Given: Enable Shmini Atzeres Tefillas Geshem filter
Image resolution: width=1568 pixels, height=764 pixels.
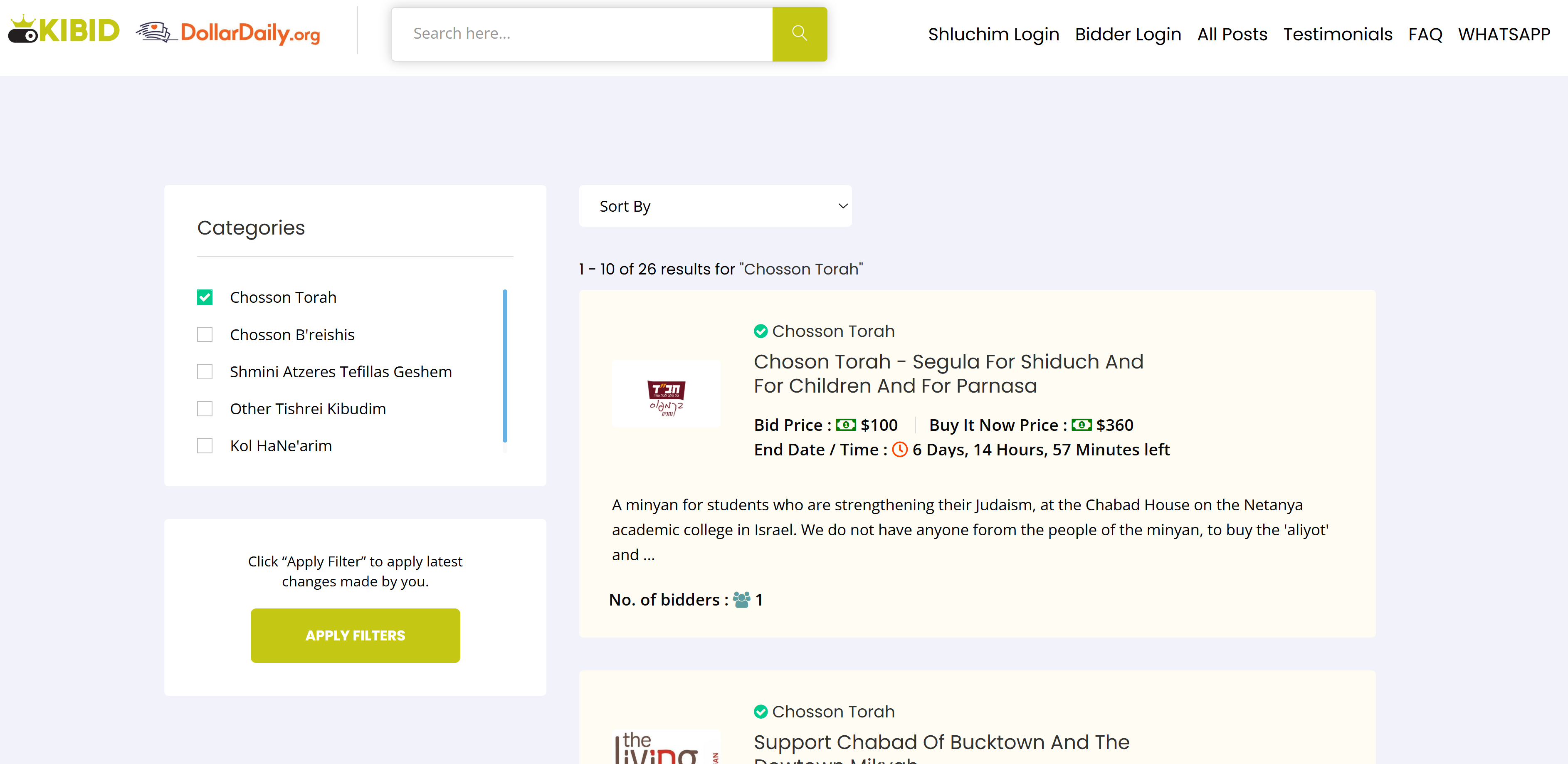Looking at the screenshot, I should [x=205, y=372].
